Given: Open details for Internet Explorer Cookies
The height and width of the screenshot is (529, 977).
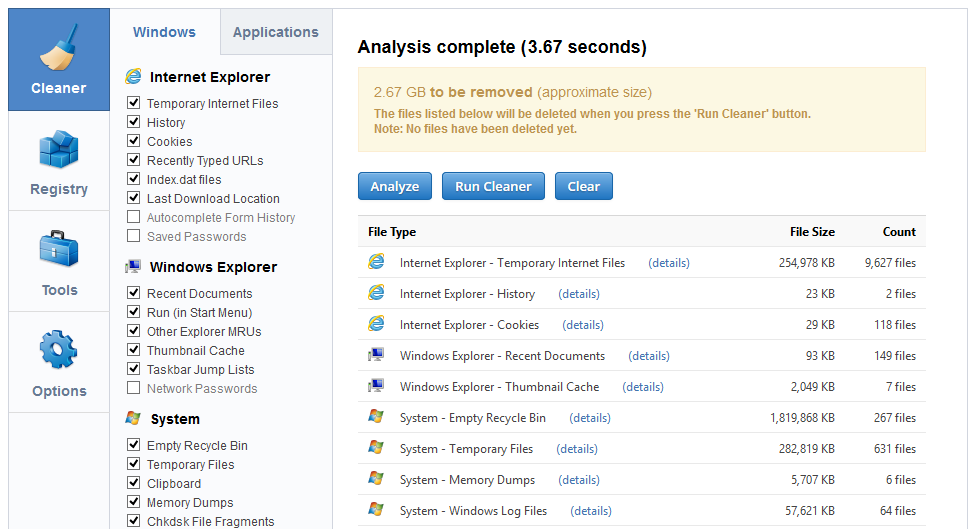Looking at the screenshot, I should click(x=583, y=325).
